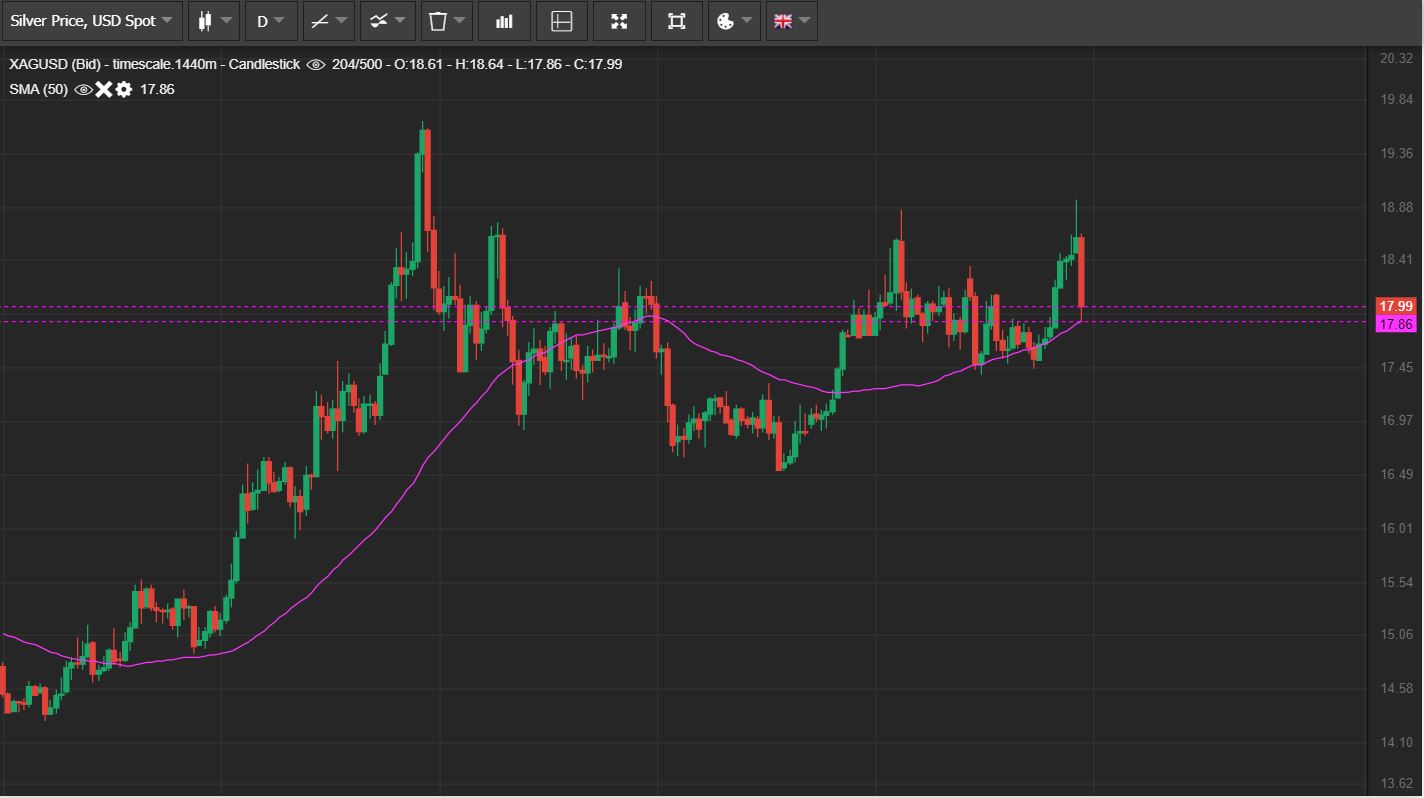Open the candlestick chart type dropdown
The image size is (1424, 798).
click(214, 21)
